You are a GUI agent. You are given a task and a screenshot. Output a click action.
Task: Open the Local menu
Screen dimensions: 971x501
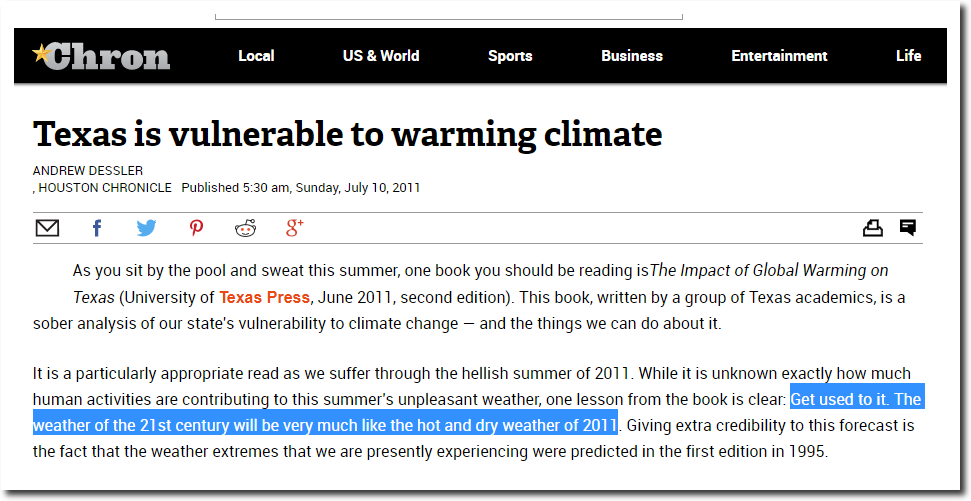pyautogui.click(x=256, y=56)
